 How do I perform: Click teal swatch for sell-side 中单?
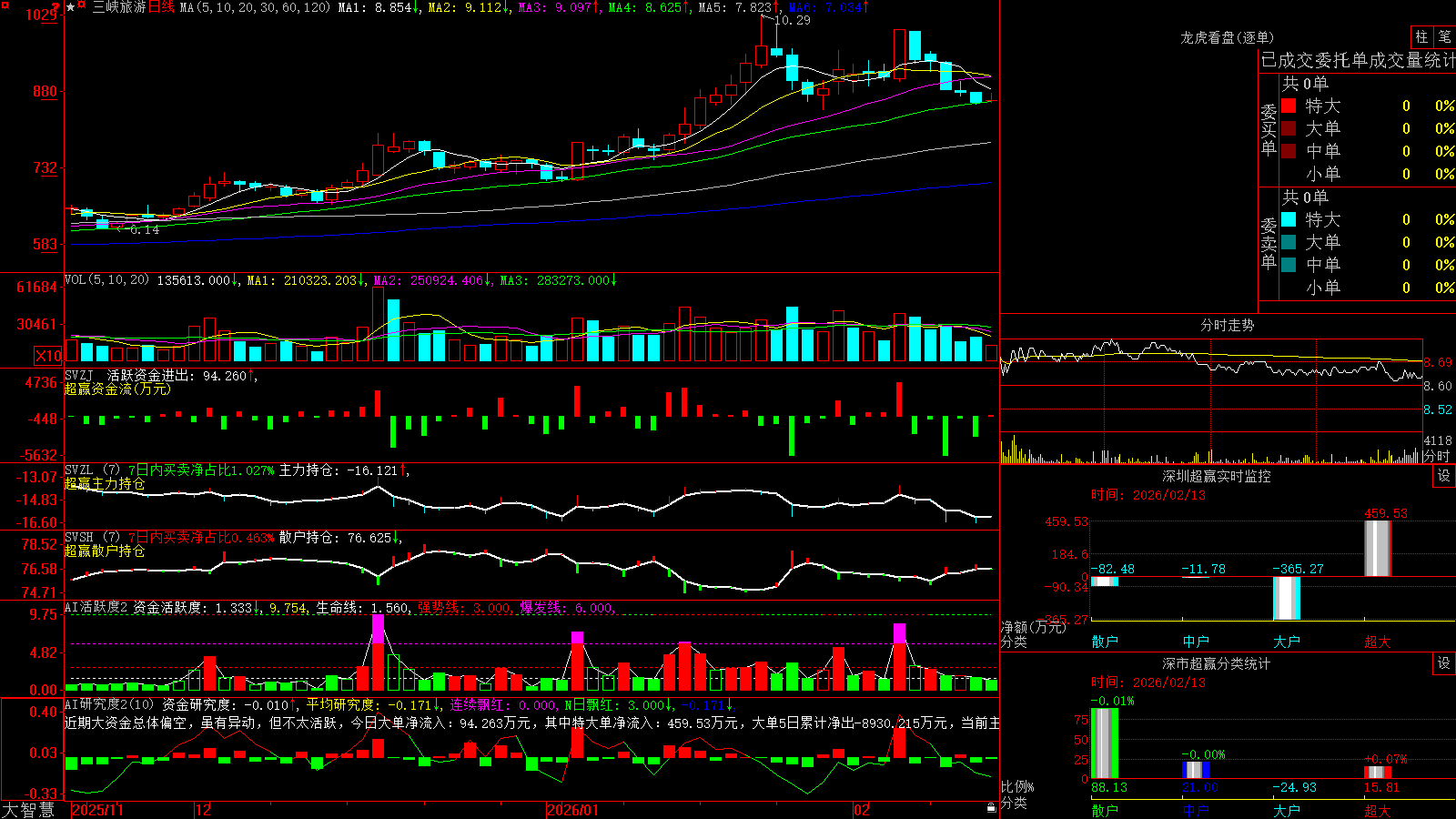point(1289,264)
